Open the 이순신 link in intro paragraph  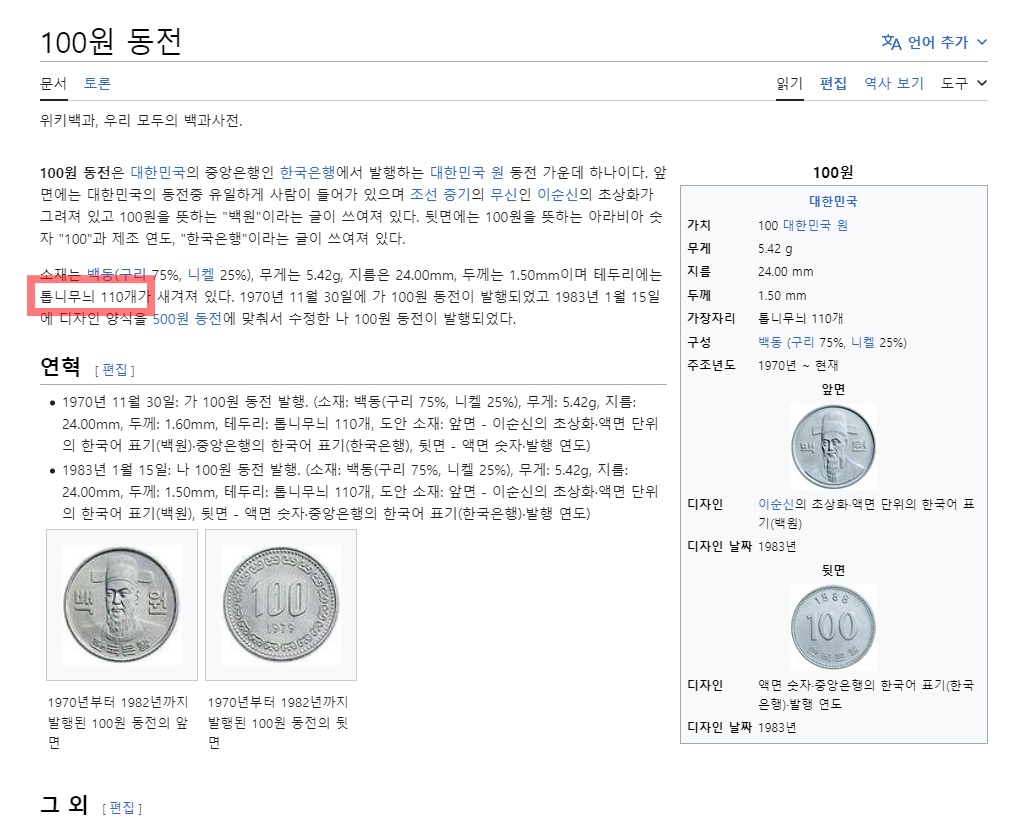[557, 195]
